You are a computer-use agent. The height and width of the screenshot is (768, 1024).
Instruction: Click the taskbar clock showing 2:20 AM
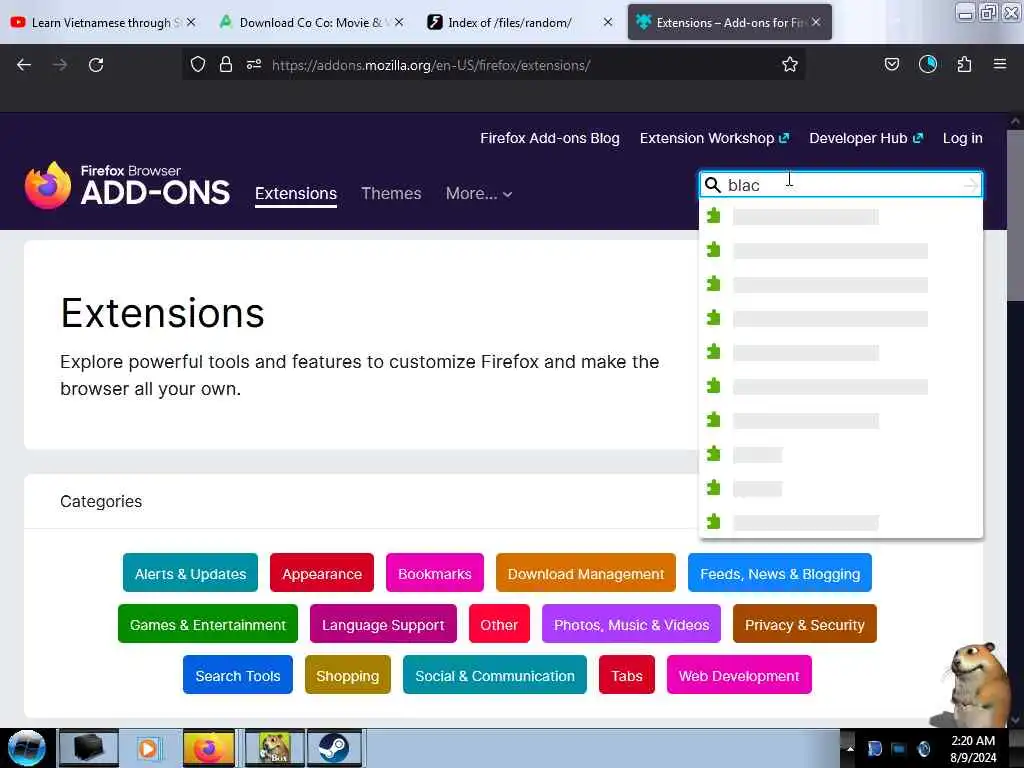(973, 749)
